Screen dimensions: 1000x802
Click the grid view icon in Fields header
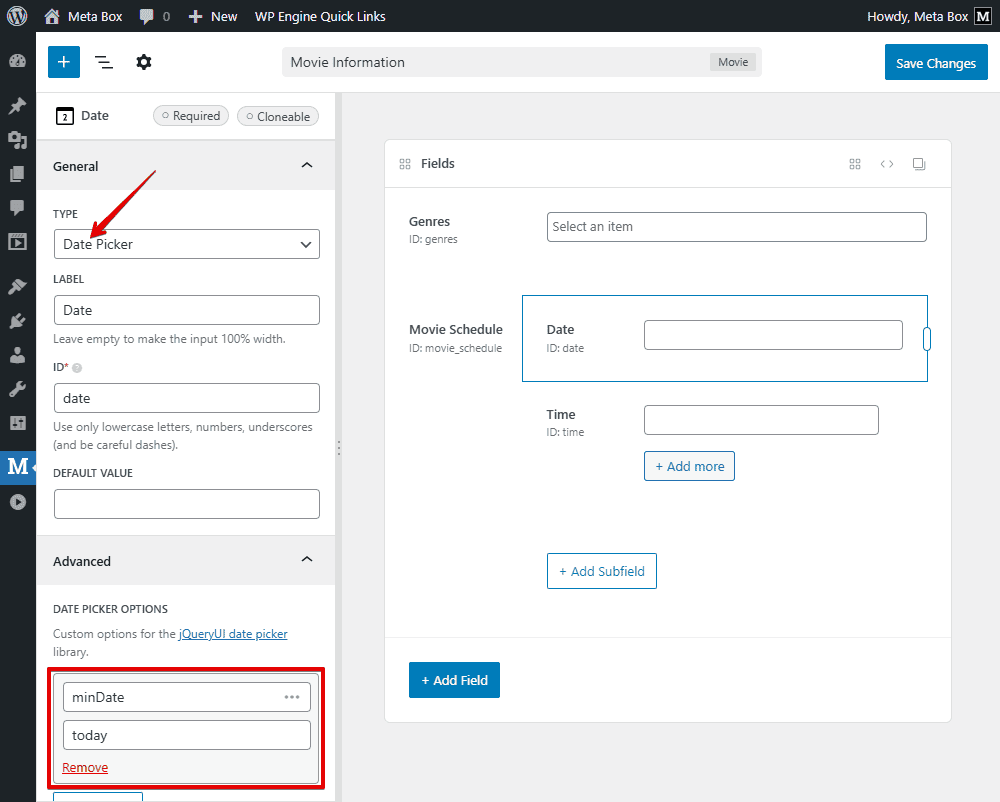coord(855,164)
